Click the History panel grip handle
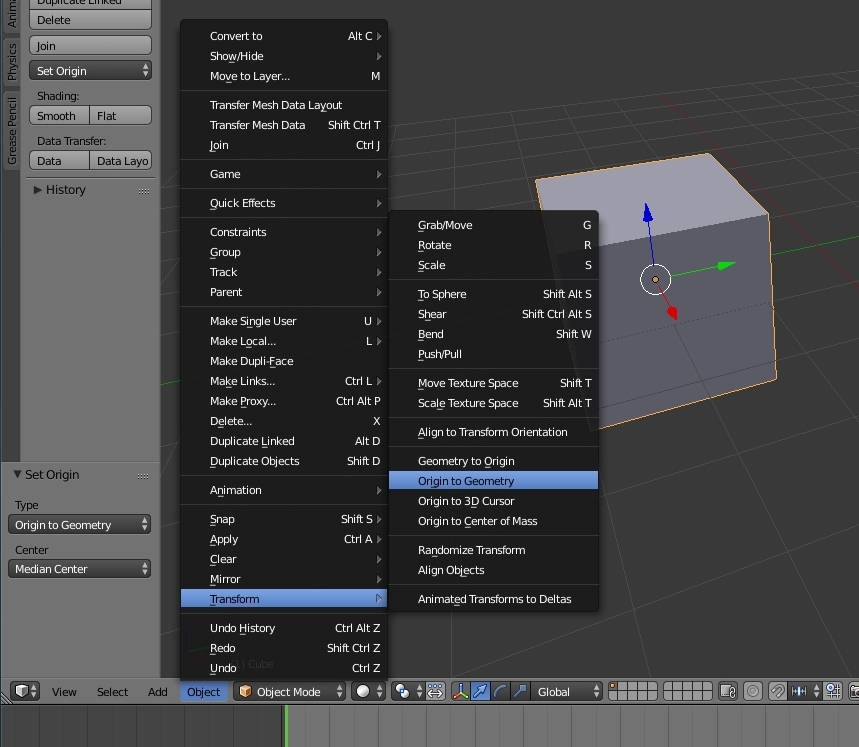The image size is (859, 747). (x=144, y=191)
